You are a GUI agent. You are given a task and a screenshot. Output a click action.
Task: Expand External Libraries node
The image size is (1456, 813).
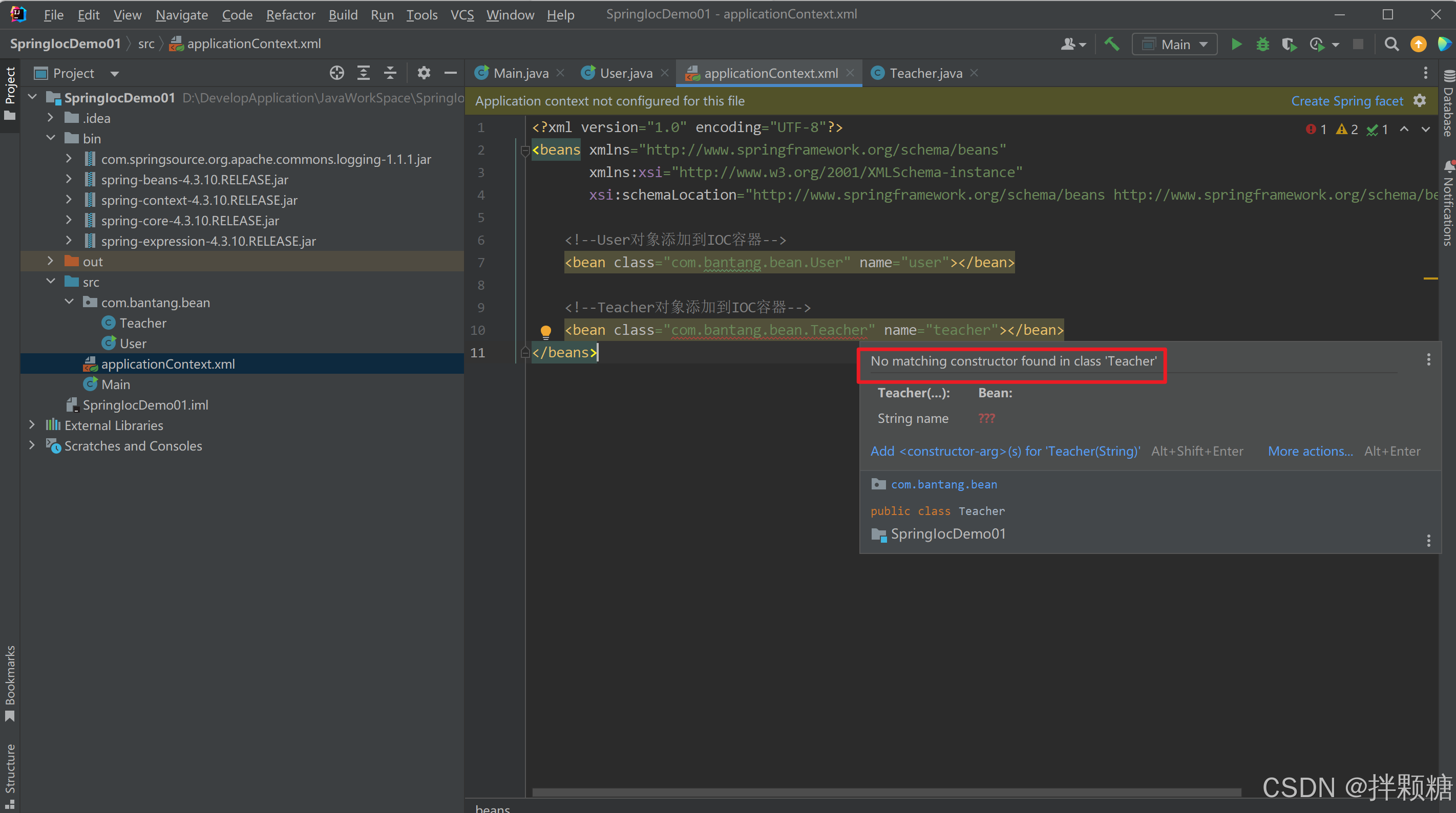pyautogui.click(x=32, y=425)
